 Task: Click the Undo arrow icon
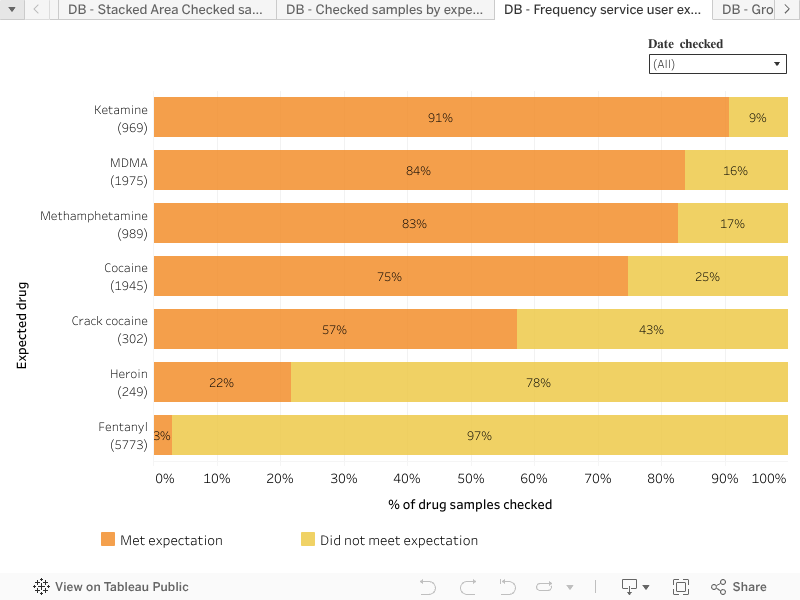point(428,587)
